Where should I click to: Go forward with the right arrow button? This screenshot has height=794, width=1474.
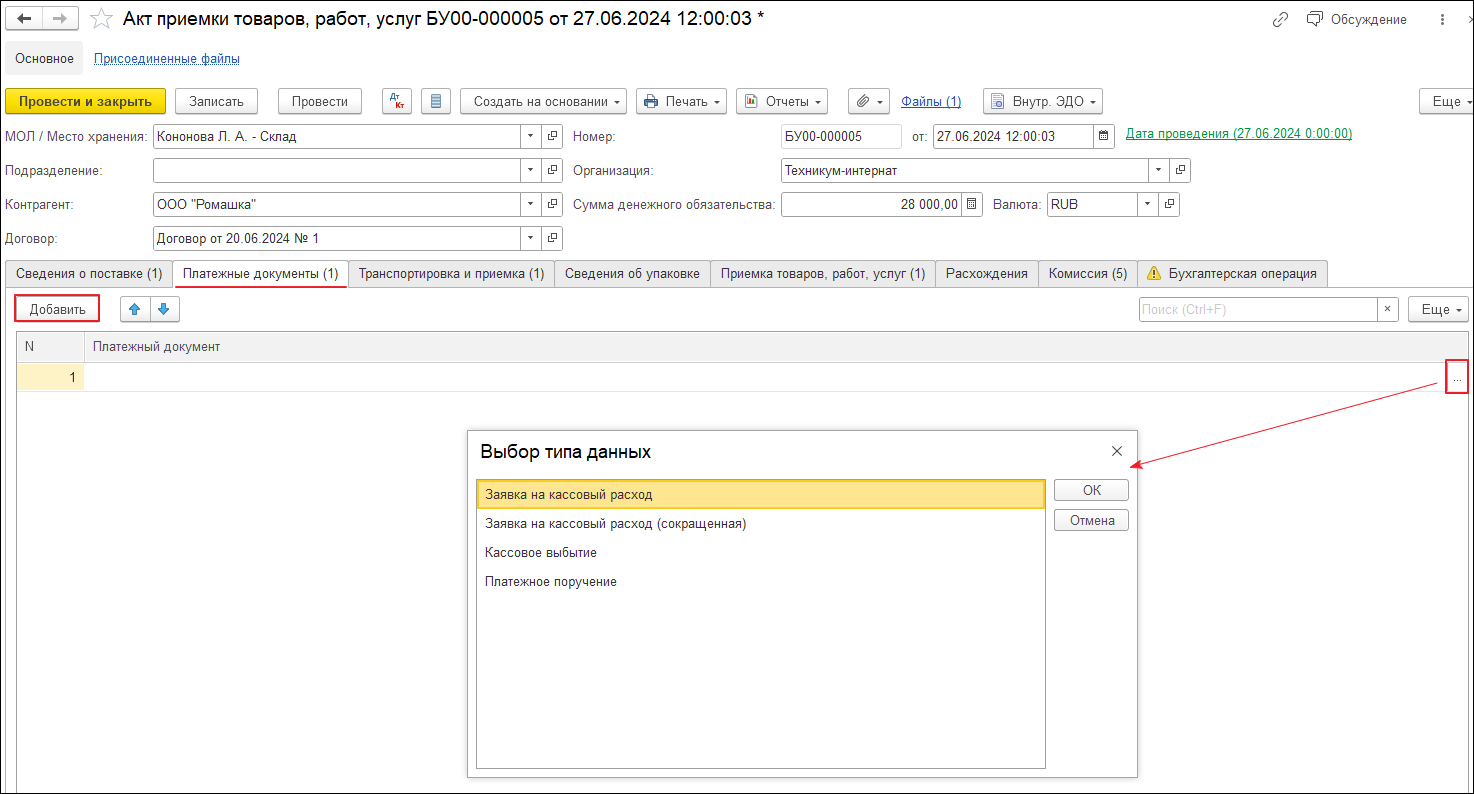point(61,19)
